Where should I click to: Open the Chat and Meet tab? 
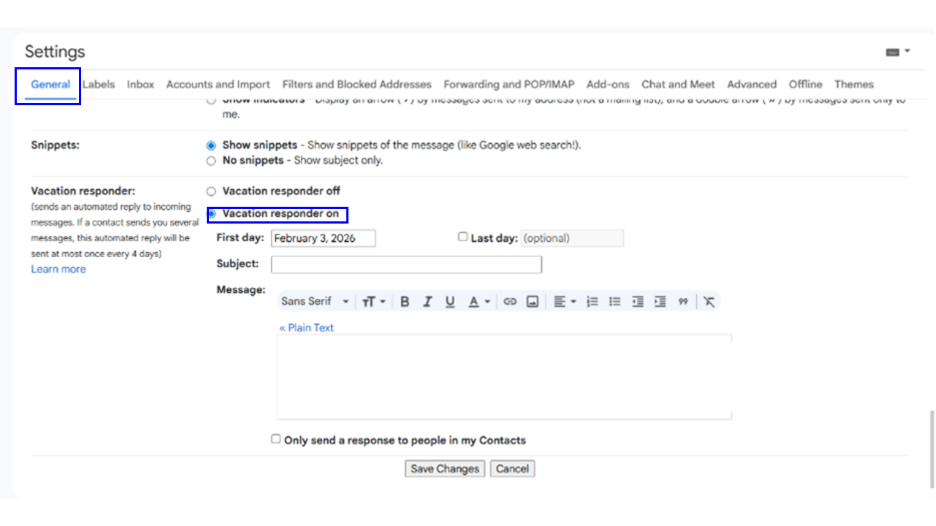coord(678,84)
